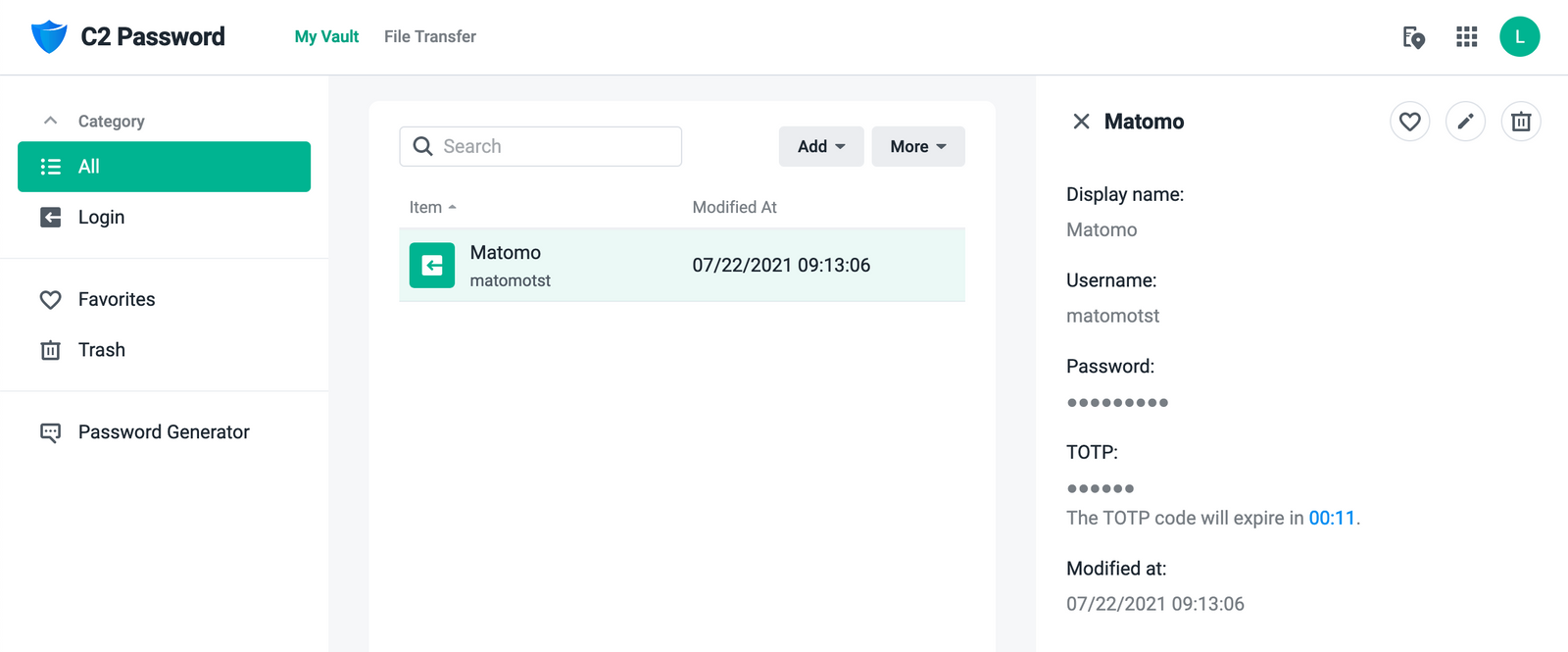Select the All category
The width and height of the screenshot is (1568, 652).
click(x=164, y=167)
